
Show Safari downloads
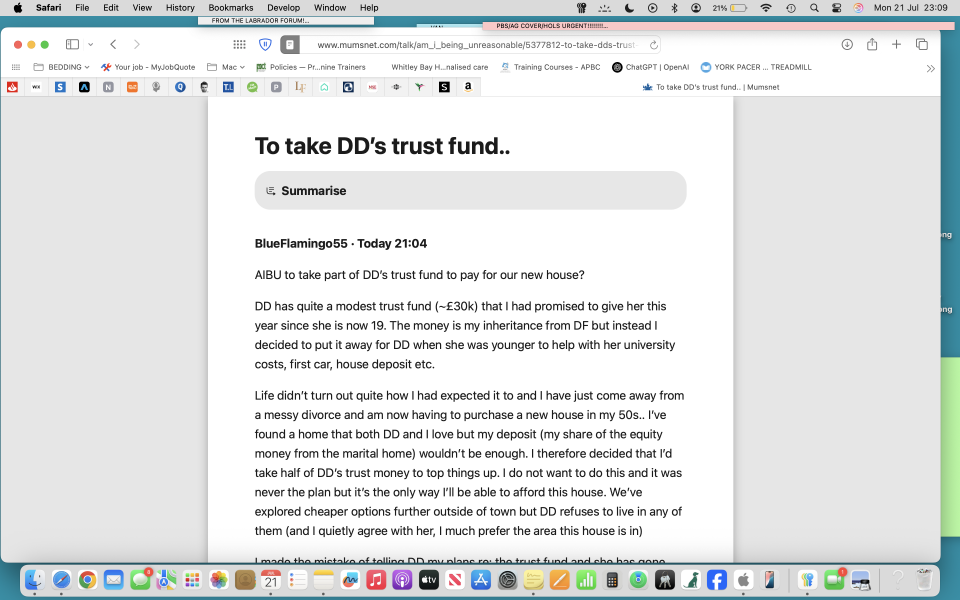pos(847,45)
